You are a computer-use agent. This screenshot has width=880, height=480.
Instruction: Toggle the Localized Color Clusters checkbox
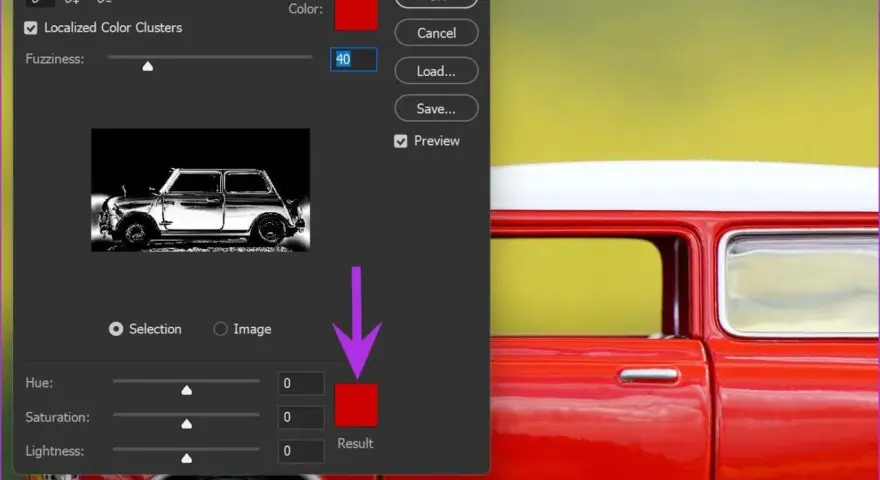pyautogui.click(x=31, y=28)
